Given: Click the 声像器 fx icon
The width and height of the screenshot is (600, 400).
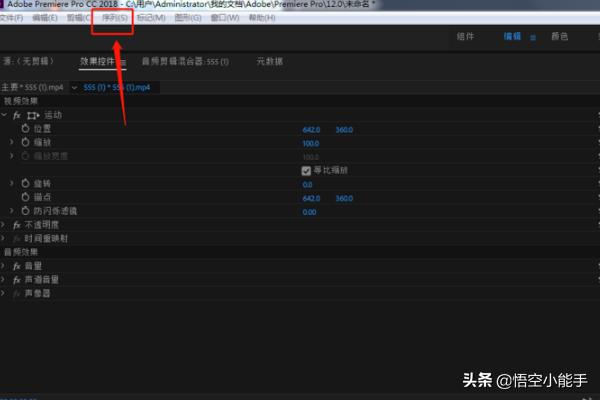Looking at the screenshot, I should coord(17,294).
